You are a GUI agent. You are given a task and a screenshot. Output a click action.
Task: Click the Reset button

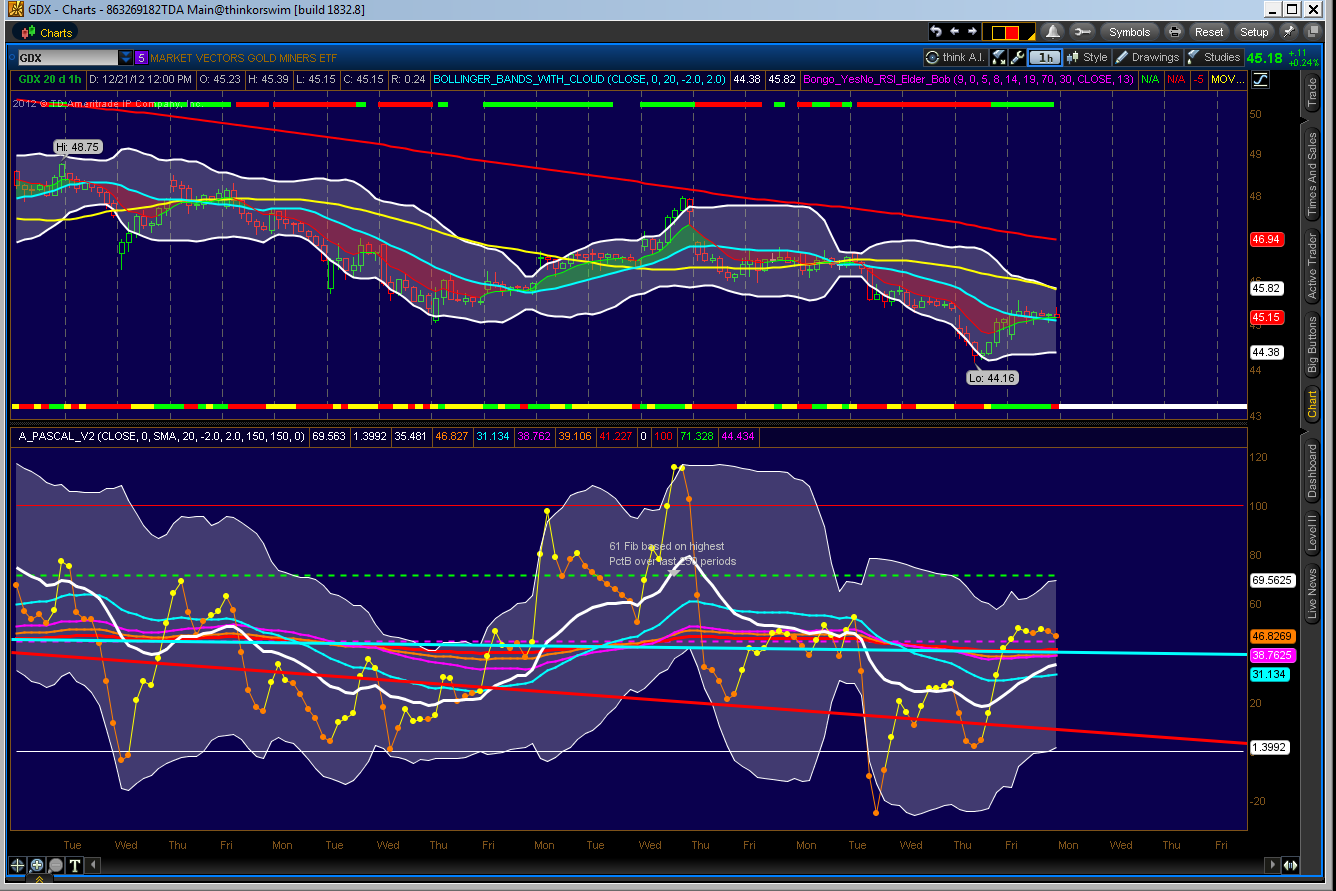1209,32
